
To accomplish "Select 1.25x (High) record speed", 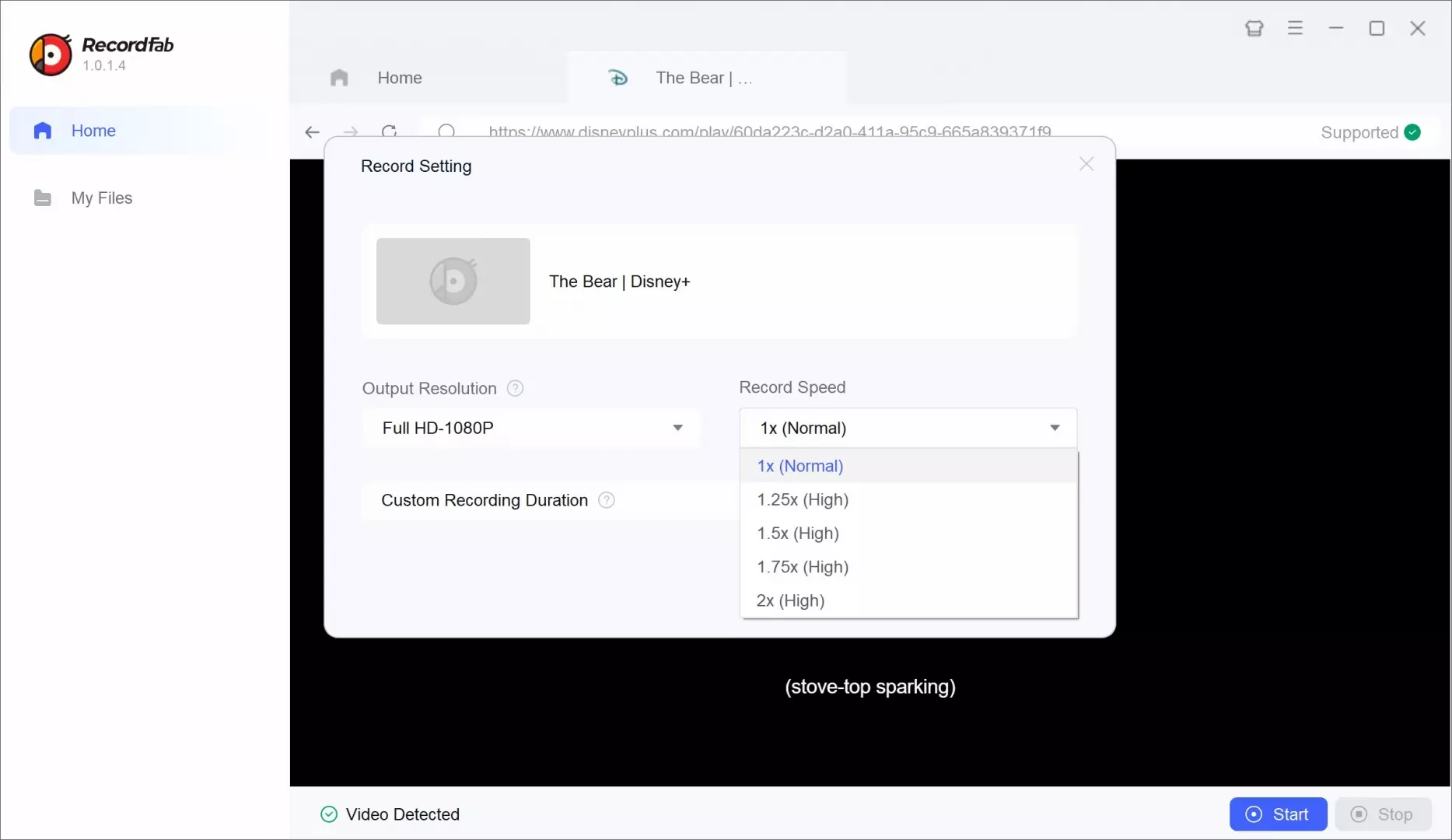I will pyautogui.click(x=908, y=499).
